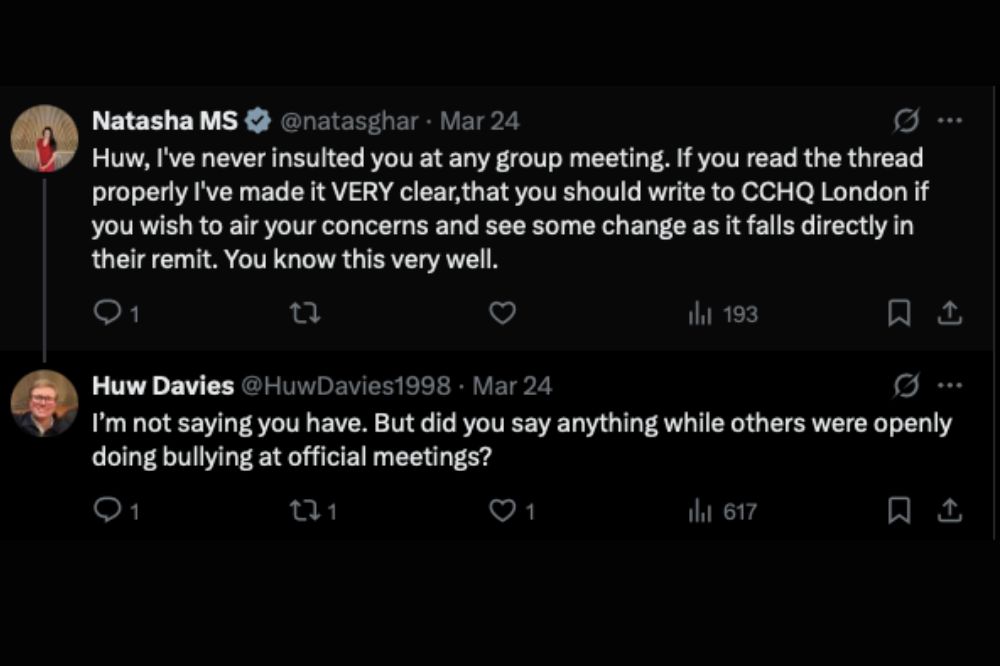Open the @natasghar profile handle
The height and width of the screenshot is (666, 1000).
click(347, 121)
